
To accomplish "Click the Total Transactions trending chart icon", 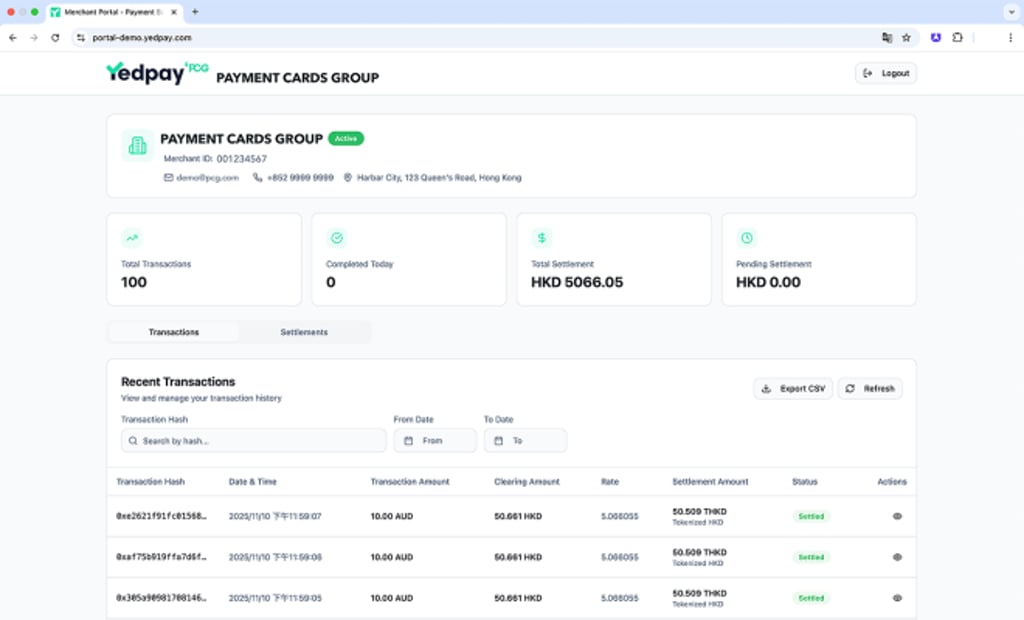I will coord(132,238).
